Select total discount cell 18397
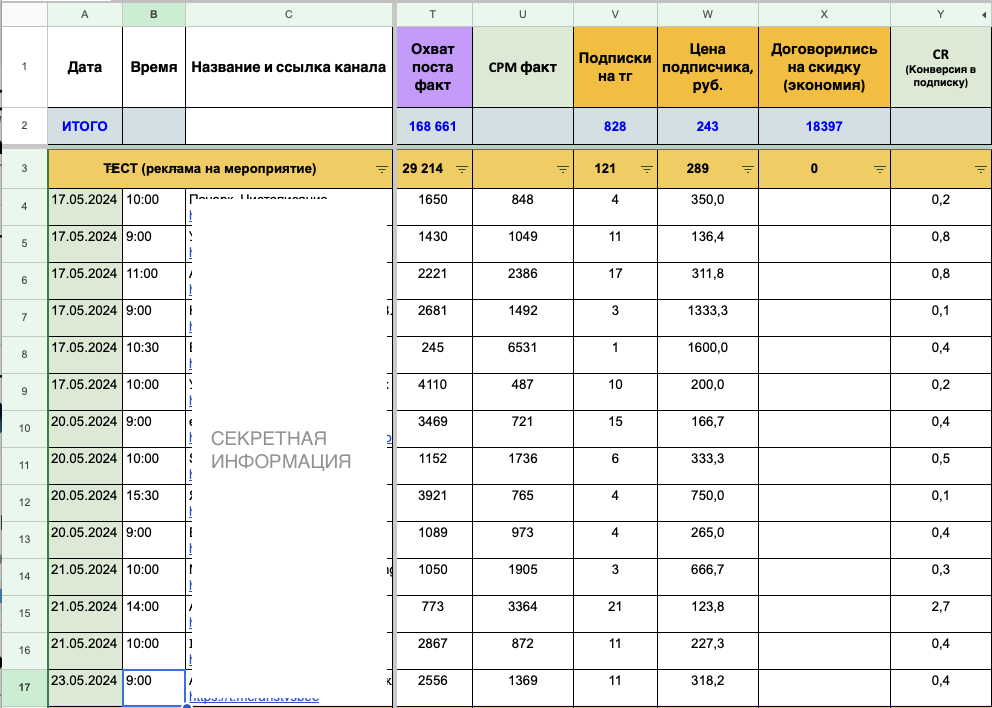The image size is (992, 708). (x=824, y=126)
